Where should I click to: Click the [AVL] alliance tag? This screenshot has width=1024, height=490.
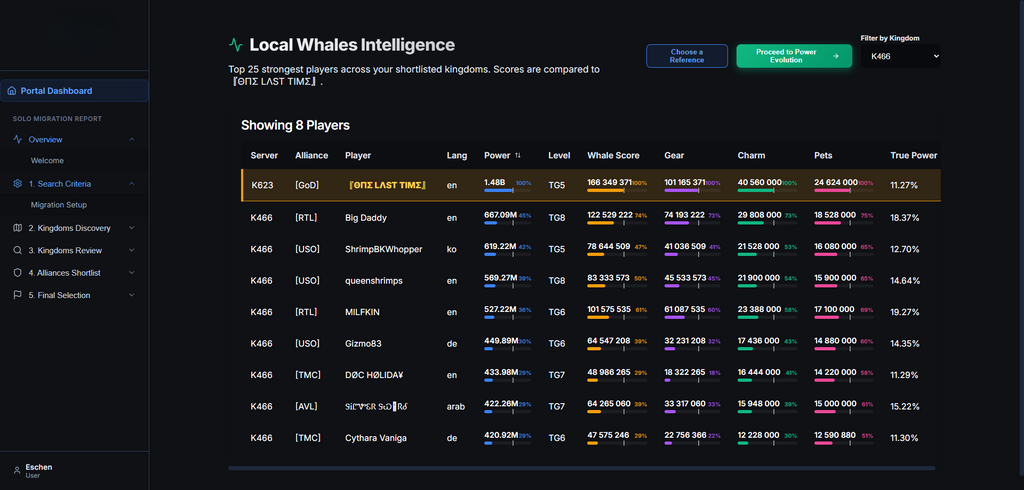click(306, 406)
